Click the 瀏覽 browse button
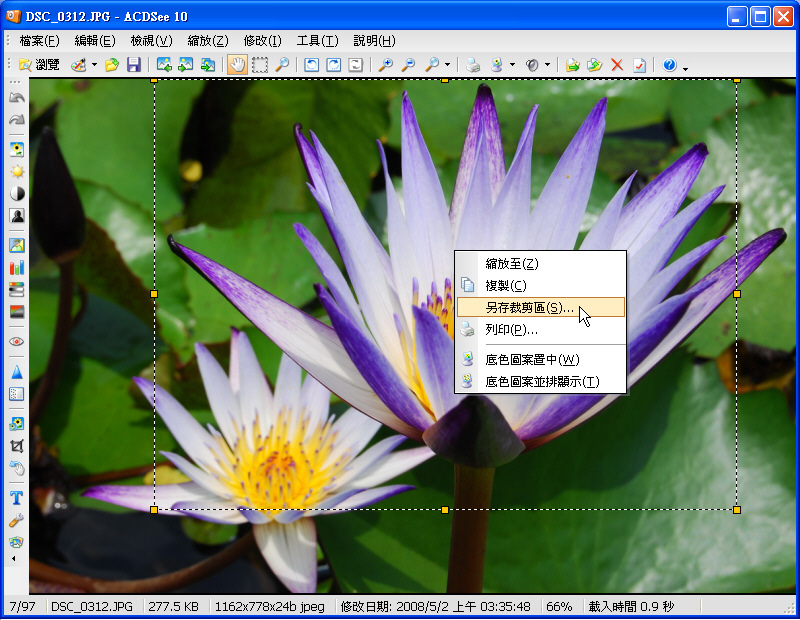Screen dimensions: 800x620 [38, 65]
